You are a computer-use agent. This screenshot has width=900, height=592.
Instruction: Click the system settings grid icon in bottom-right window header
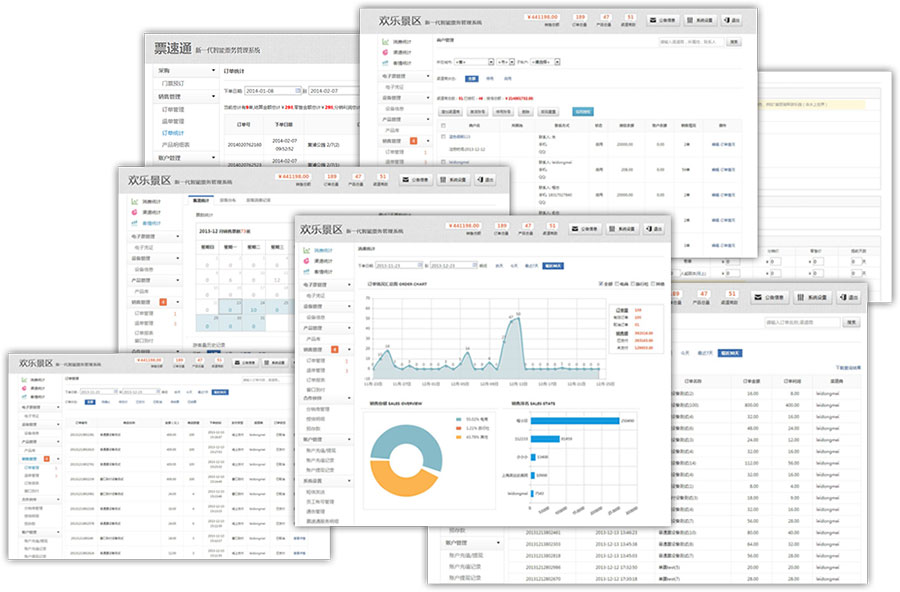click(x=813, y=297)
